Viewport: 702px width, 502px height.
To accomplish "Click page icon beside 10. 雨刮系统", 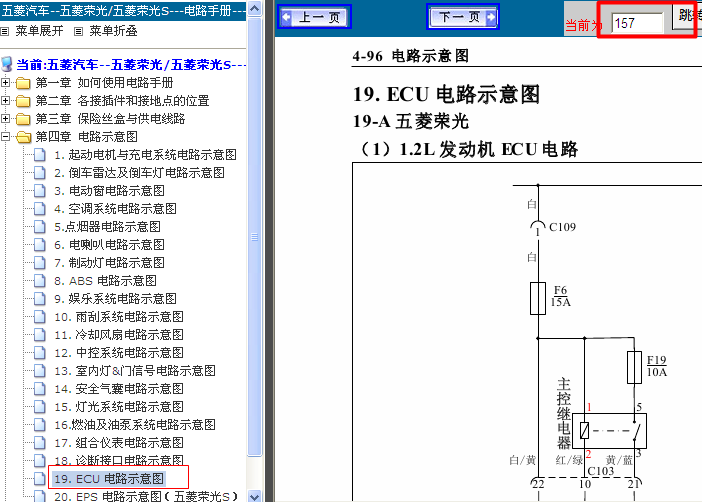I will tap(40, 317).
